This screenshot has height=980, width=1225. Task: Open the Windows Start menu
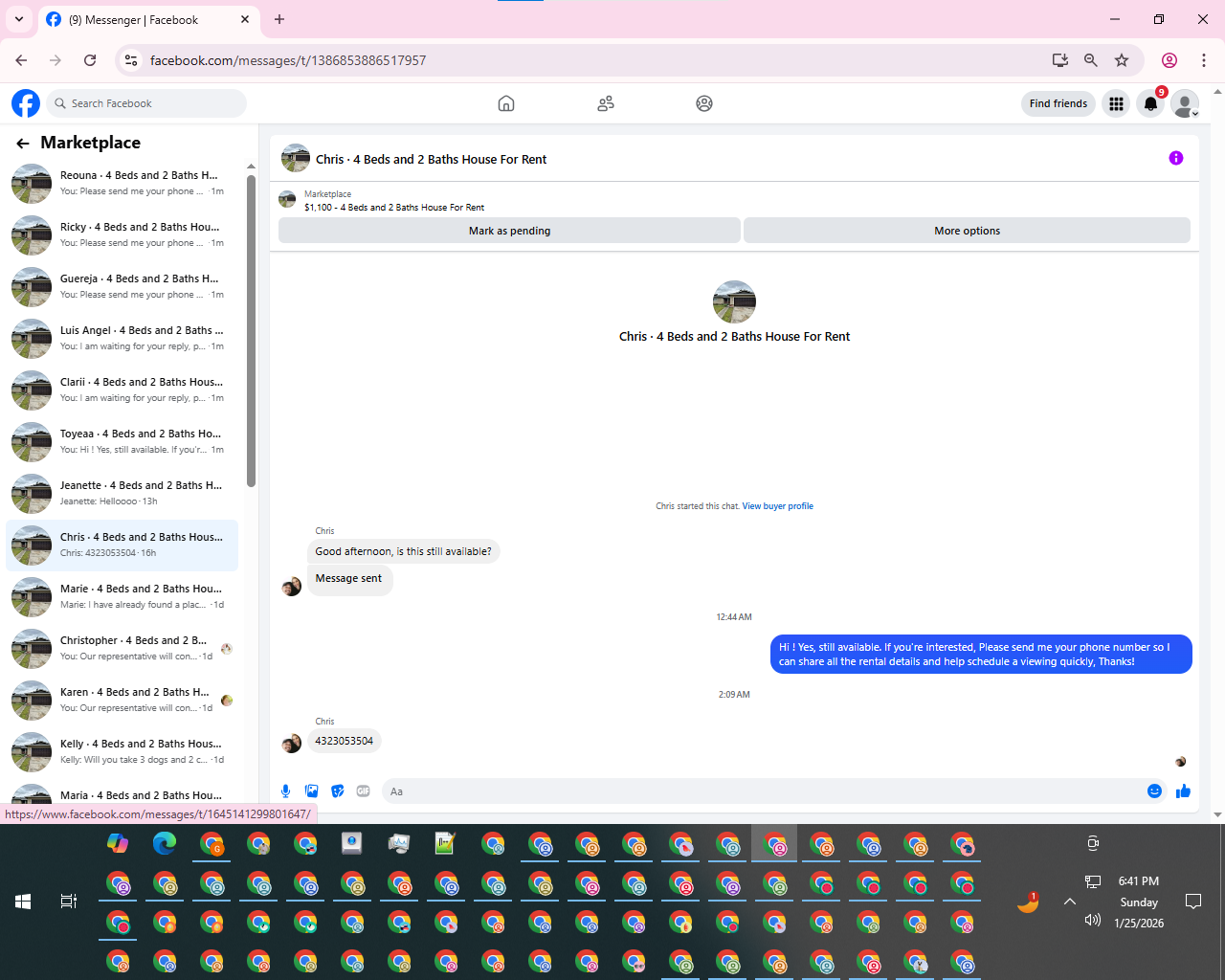[23, 902]
